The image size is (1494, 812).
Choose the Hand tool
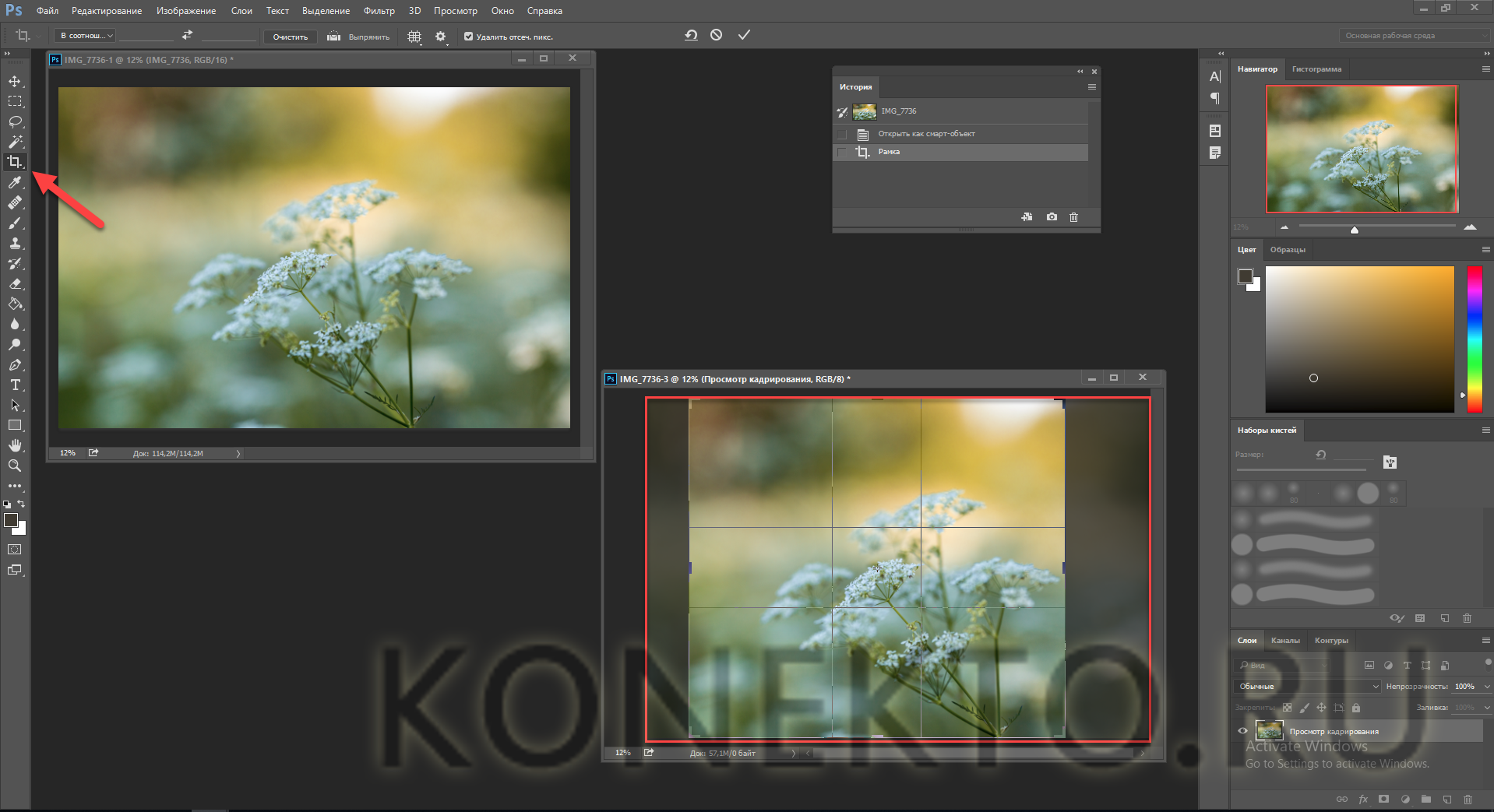[x=15, y=445]
